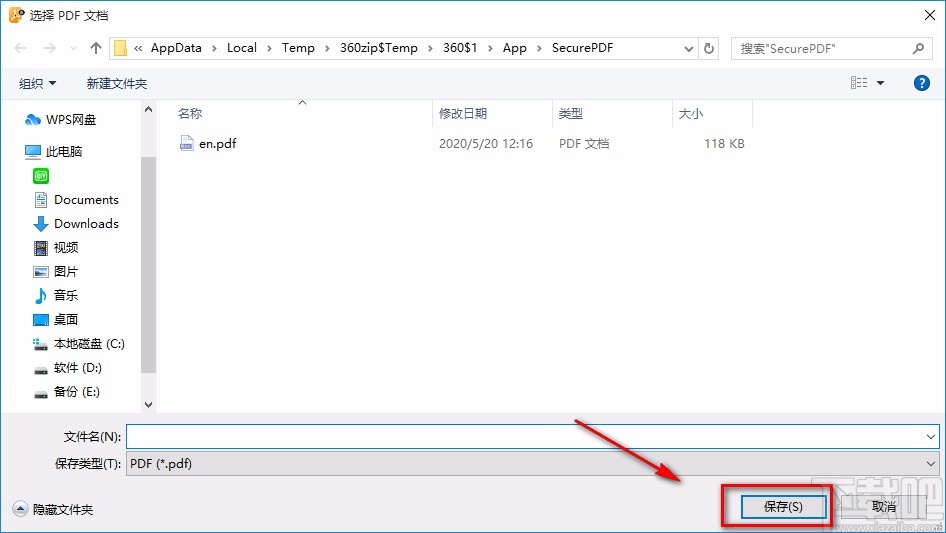Click the sidebar scrollbar down arrow

148,404
